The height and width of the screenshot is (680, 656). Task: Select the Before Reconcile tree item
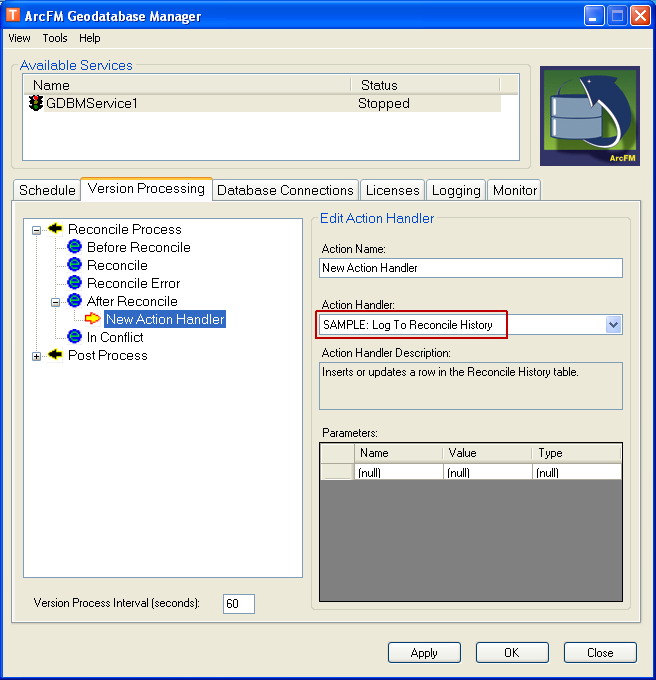tap(139, 247)
